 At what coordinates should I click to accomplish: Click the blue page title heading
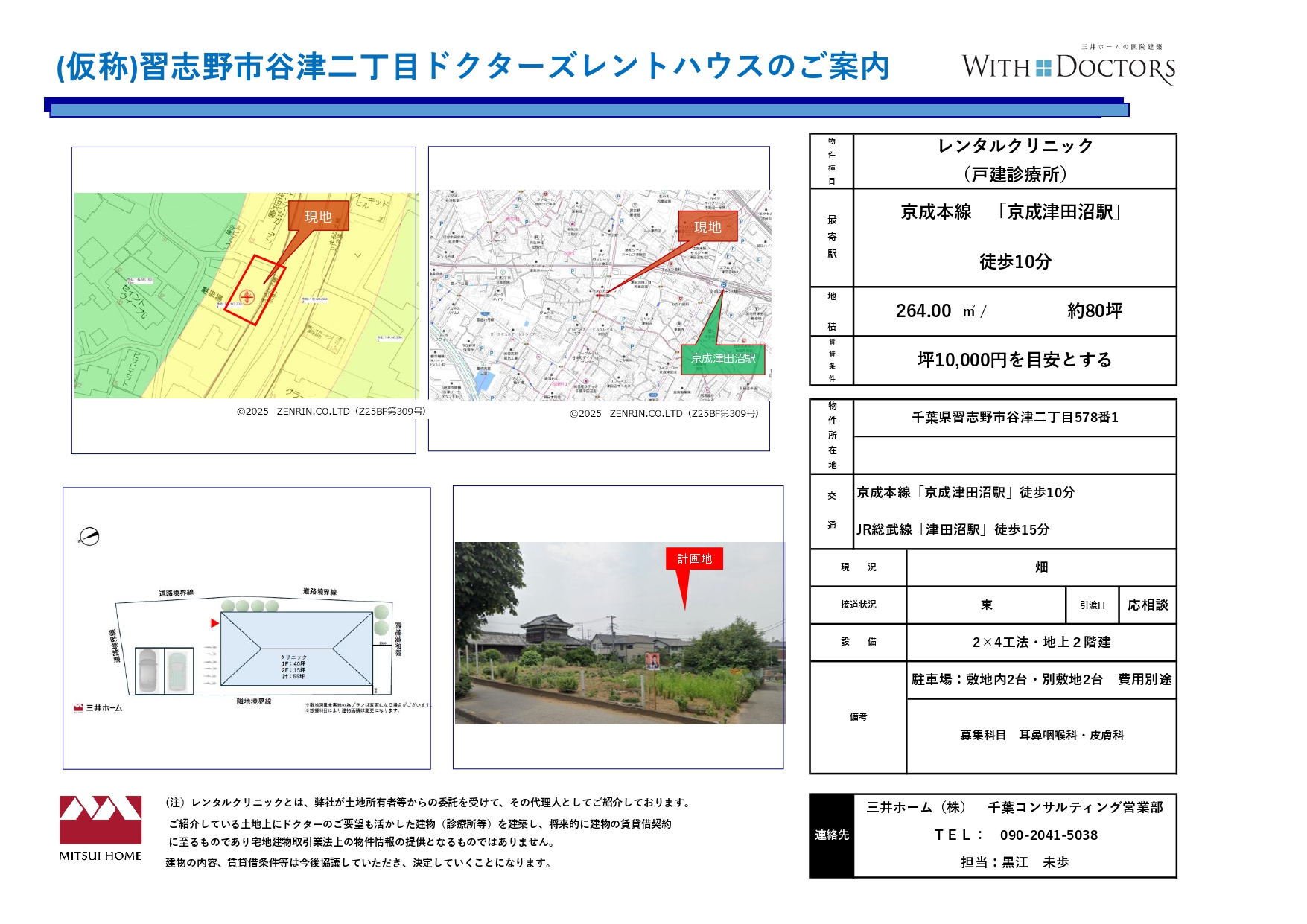tap(473, 66)
